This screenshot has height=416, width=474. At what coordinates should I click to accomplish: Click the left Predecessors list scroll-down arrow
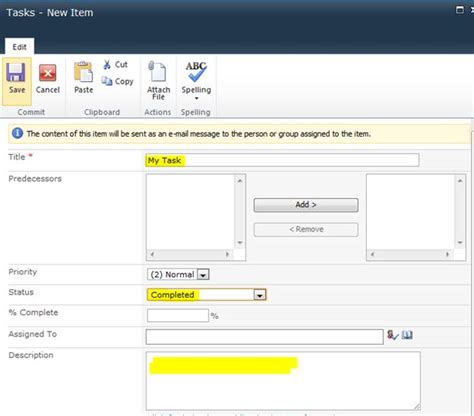click(x=240, y=243)
